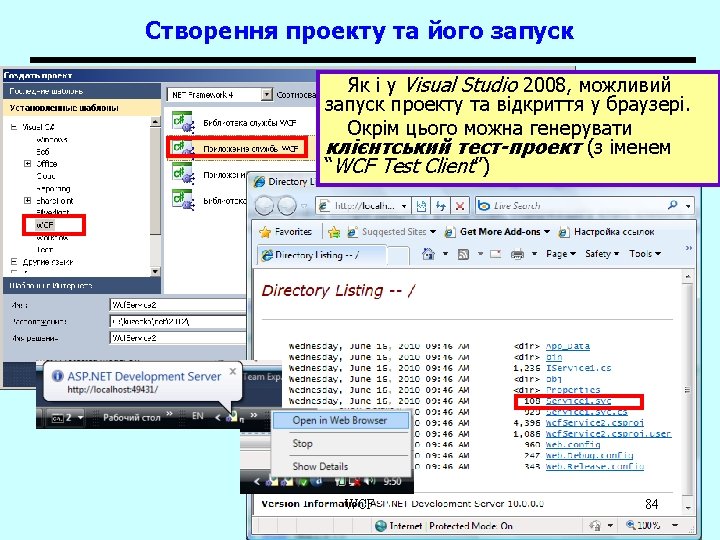Viewport: 720px width, 540px height.
Task: Open the Service1.svc link
Action: point(579,401)
